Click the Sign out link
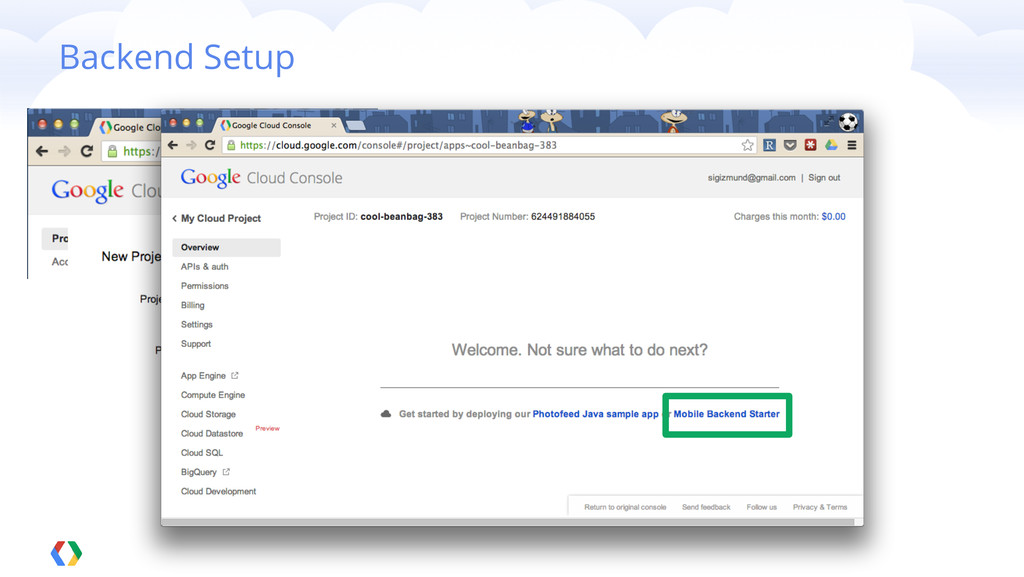The width and height of the screenshot is (1024, 577). [x=824, y=178]
